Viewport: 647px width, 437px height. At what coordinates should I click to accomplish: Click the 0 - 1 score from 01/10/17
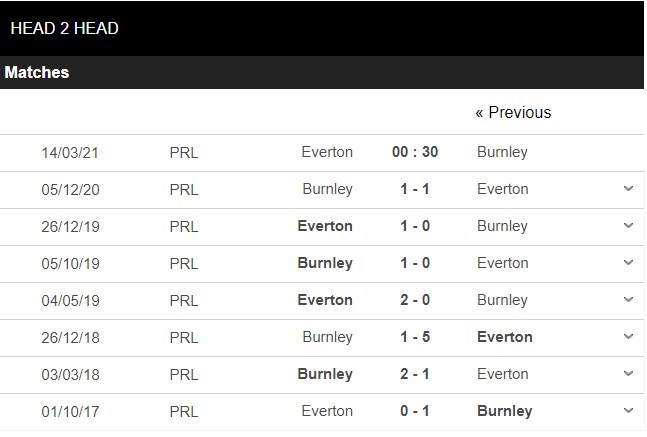415,411
